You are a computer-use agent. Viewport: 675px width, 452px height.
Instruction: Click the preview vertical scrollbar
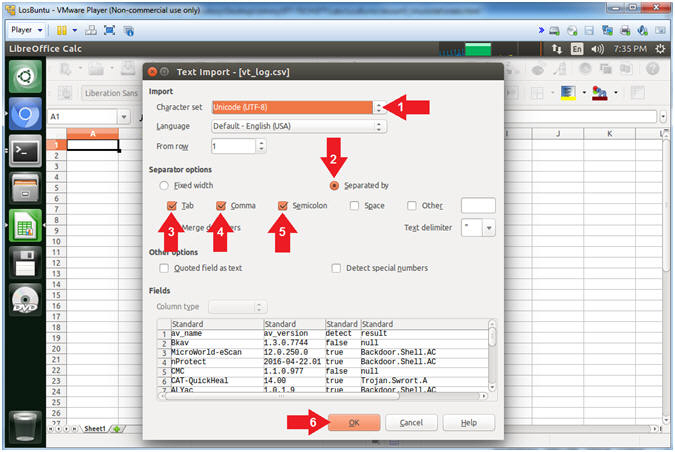click(x=492, y=355)
